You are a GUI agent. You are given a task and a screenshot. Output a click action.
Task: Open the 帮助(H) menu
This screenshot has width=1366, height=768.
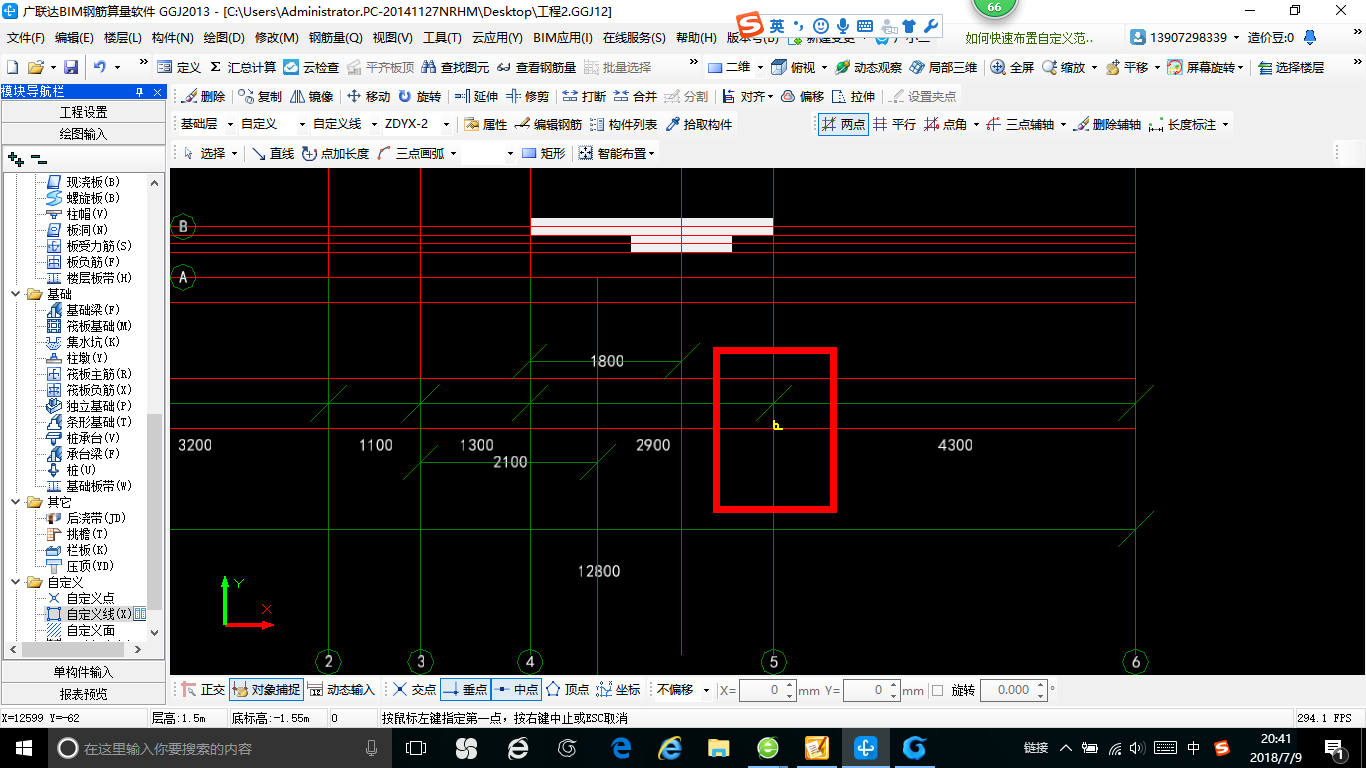click(x=696, y=38)
